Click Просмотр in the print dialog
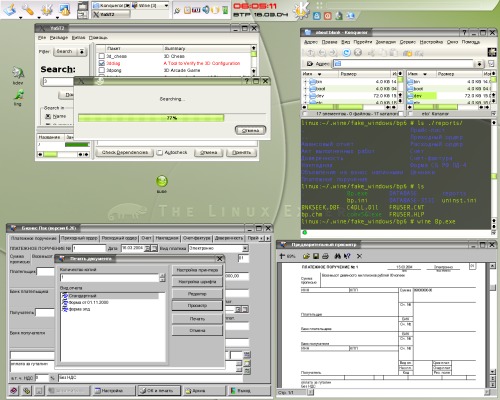This screenshot has height=400, width=500. (197, 306)
